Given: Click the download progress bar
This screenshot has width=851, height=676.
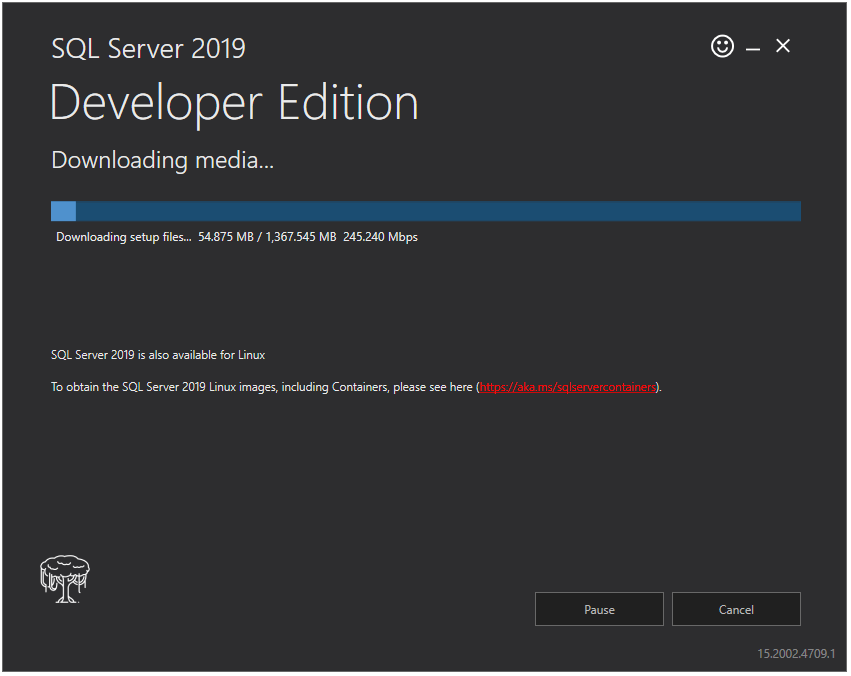Looking at the screenshot, I should click(426, 211).
